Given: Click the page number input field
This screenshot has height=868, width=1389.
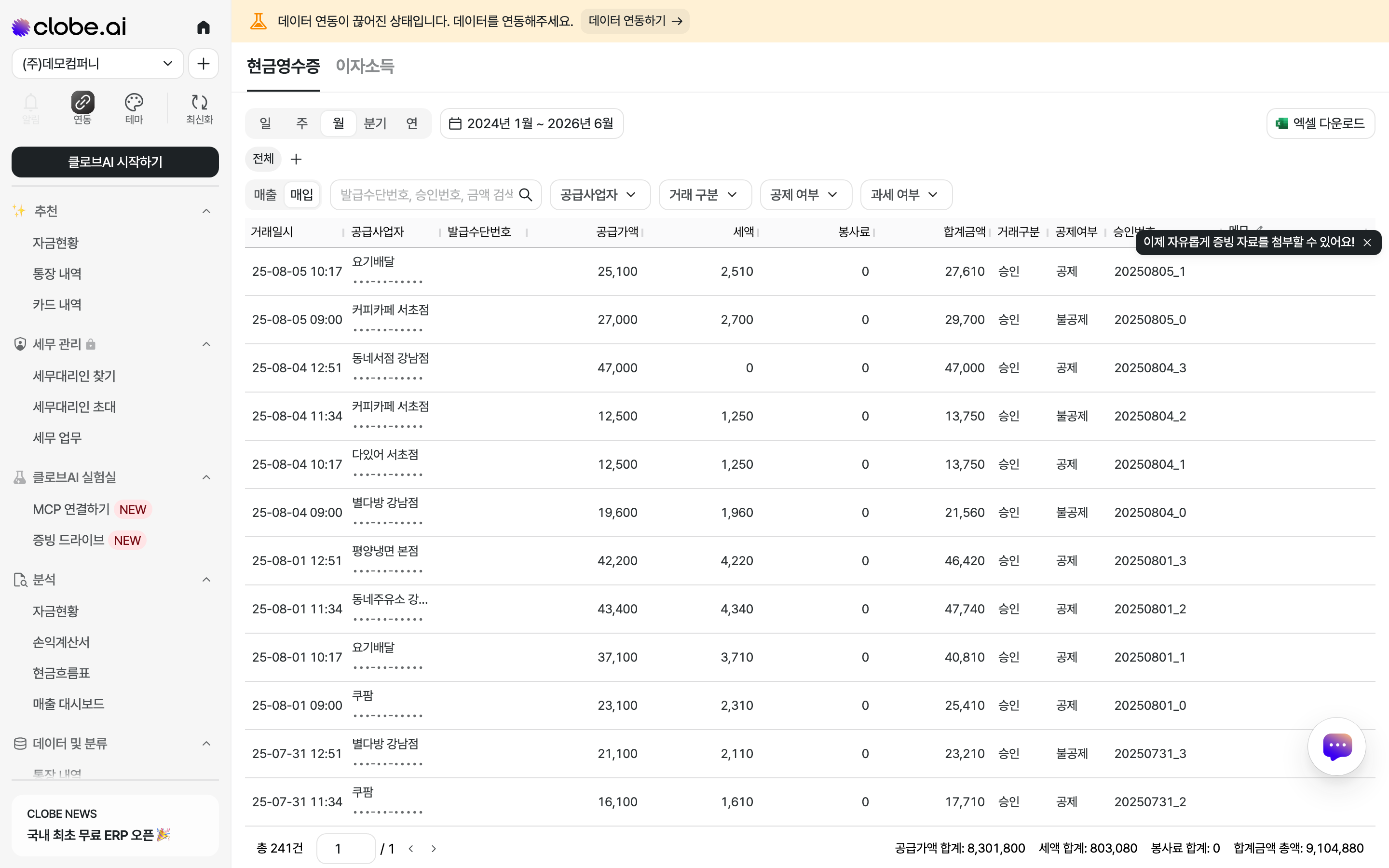Looking at the screenshot, I should click(x=346, y=849).
